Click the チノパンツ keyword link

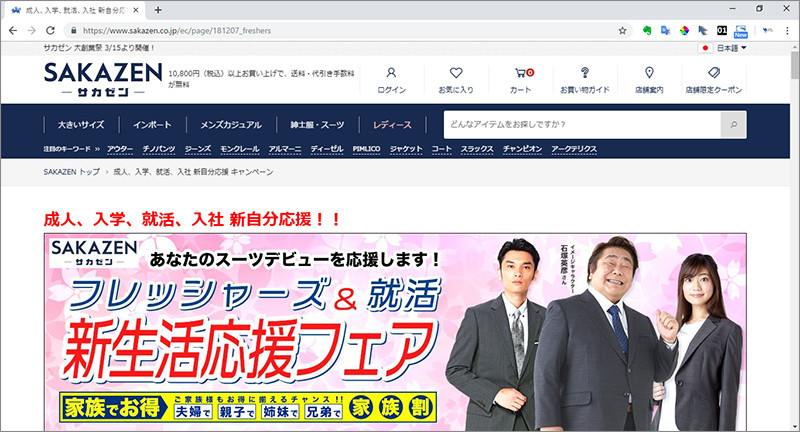pos(159,149)
